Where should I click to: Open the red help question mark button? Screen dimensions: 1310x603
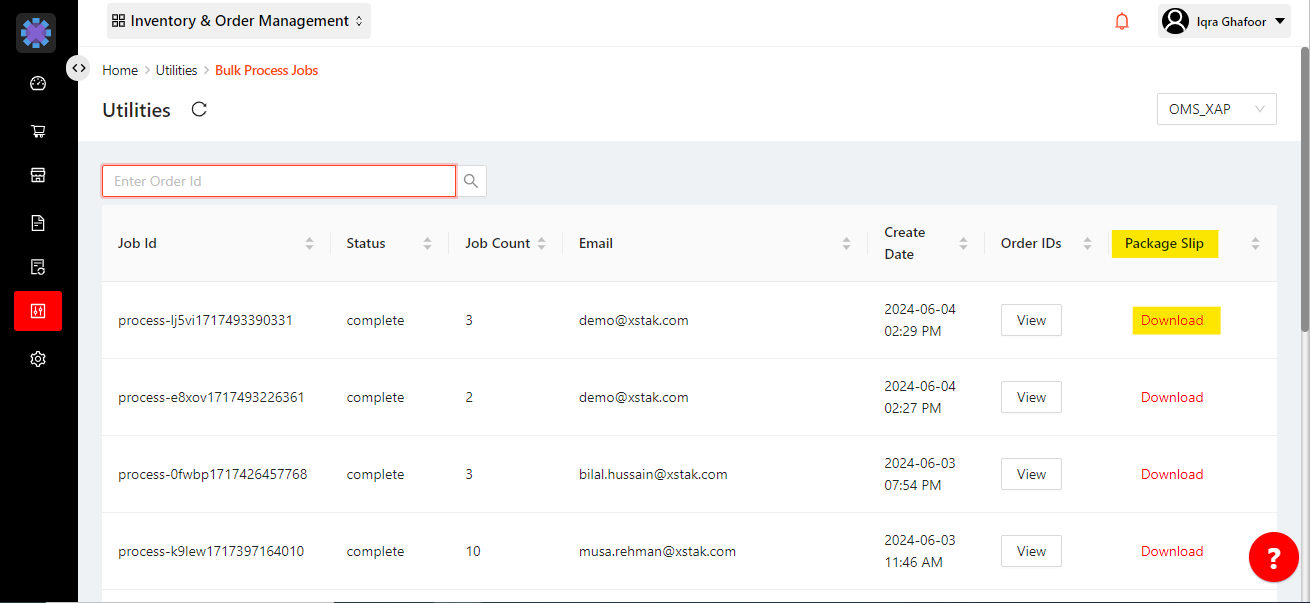(x=1273, y=556)
